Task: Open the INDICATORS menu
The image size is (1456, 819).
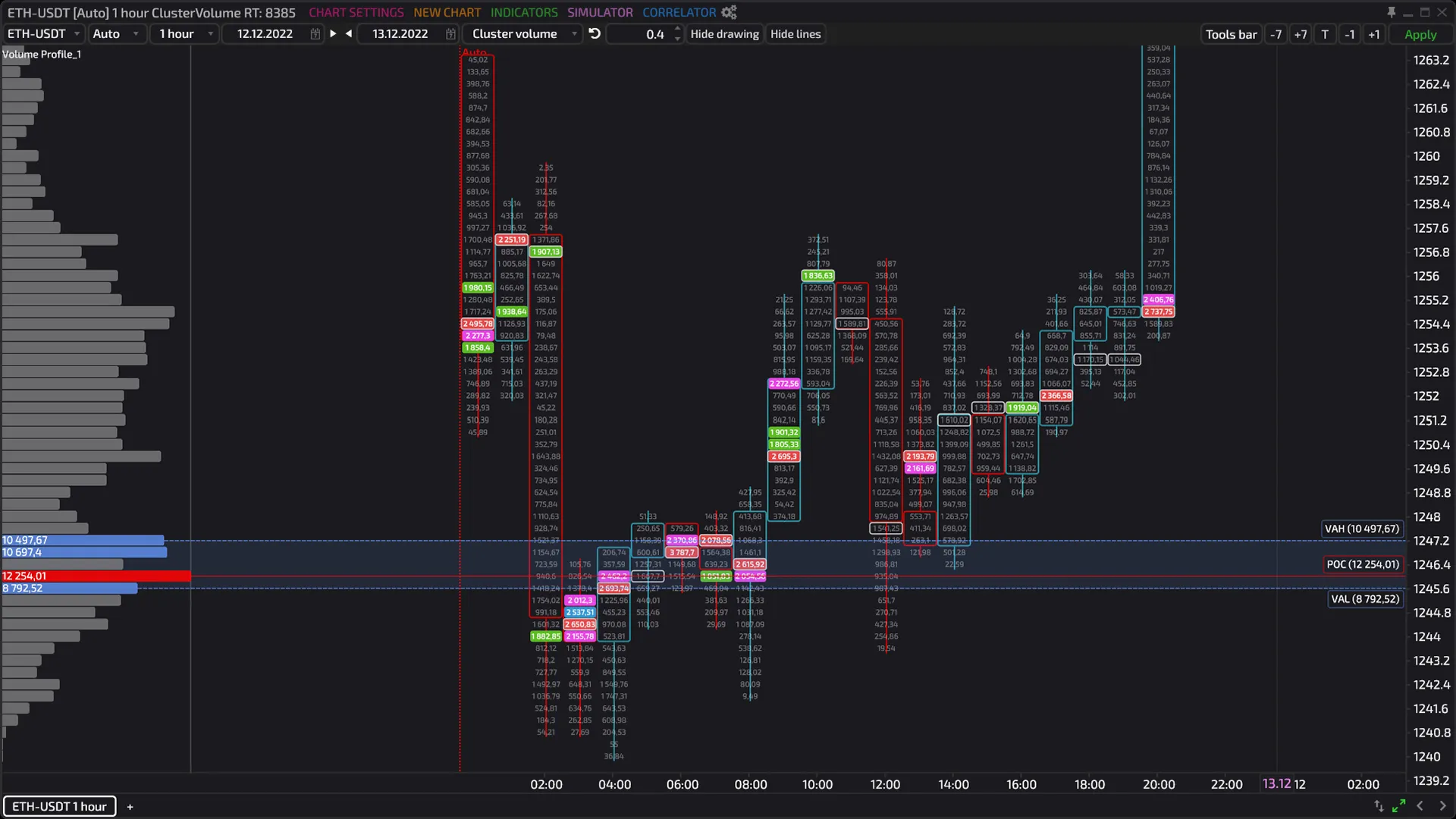Action: 523,12
